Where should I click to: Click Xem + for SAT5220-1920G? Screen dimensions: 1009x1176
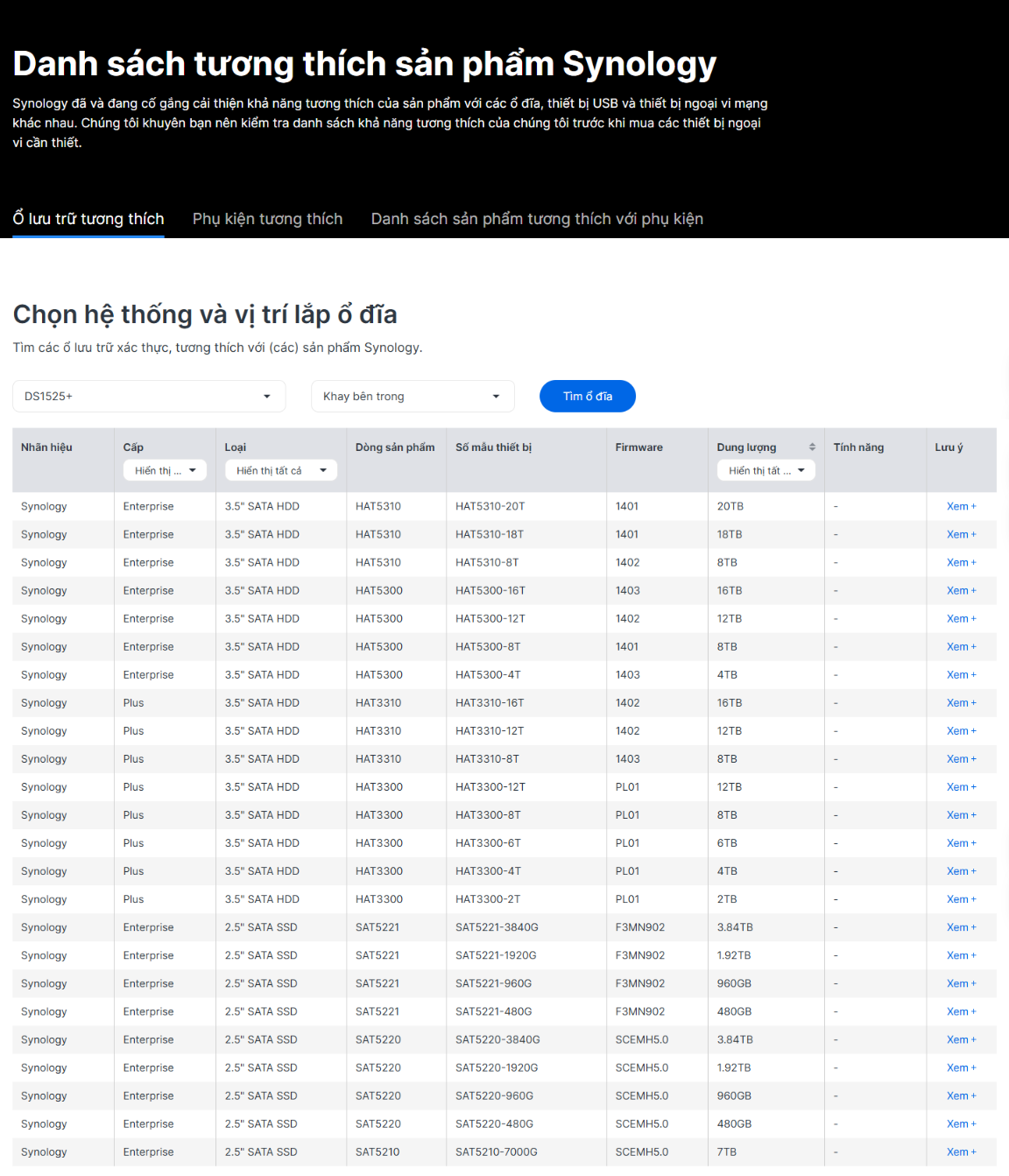961,1067
